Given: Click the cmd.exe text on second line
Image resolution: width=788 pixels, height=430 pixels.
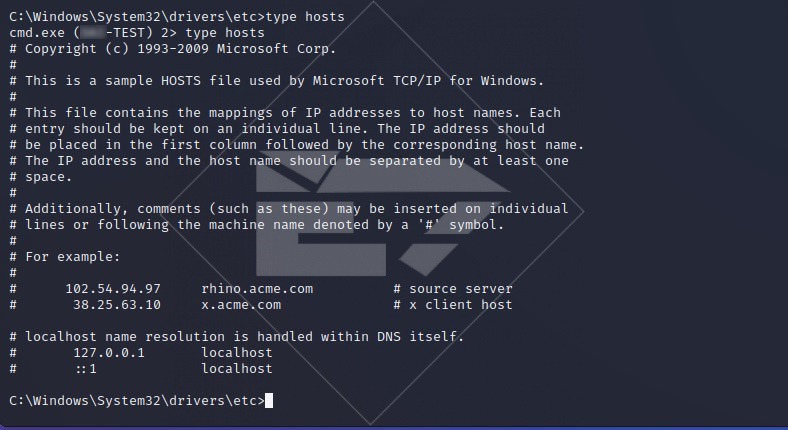Looking at the screenshot, I should tap(36, 33).
